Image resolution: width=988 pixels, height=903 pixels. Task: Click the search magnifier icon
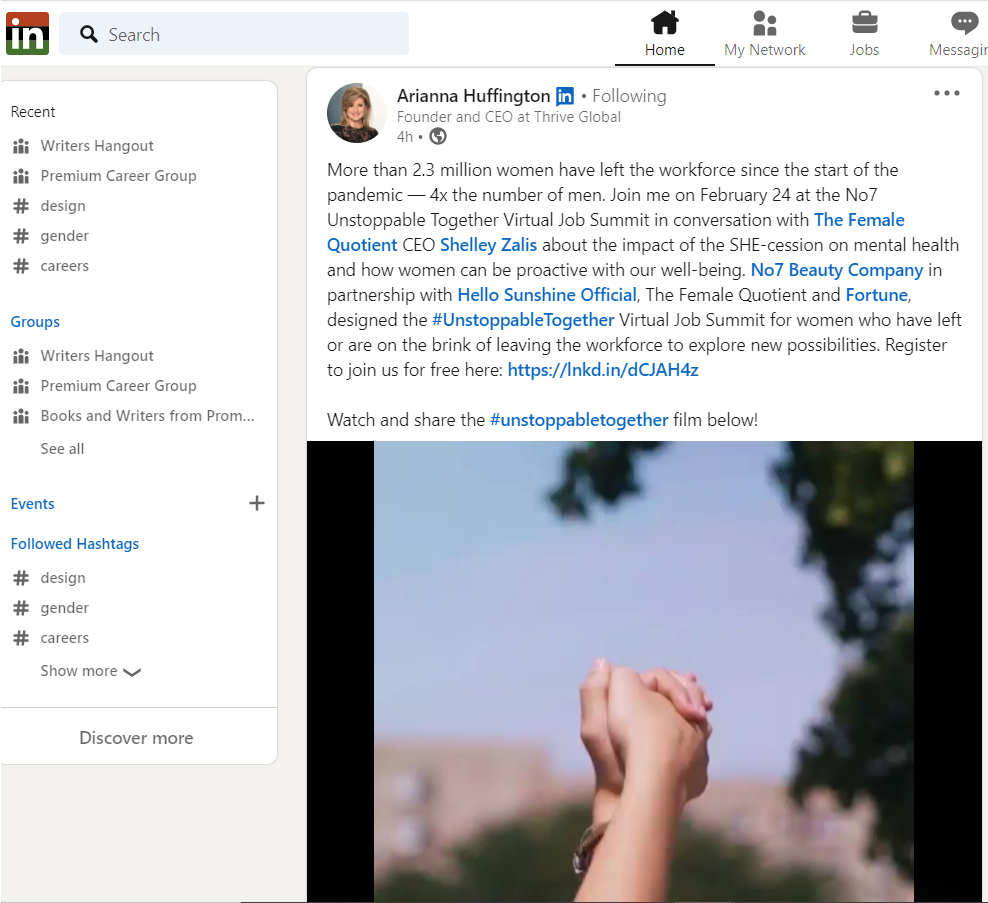click(x=89, y=34)
